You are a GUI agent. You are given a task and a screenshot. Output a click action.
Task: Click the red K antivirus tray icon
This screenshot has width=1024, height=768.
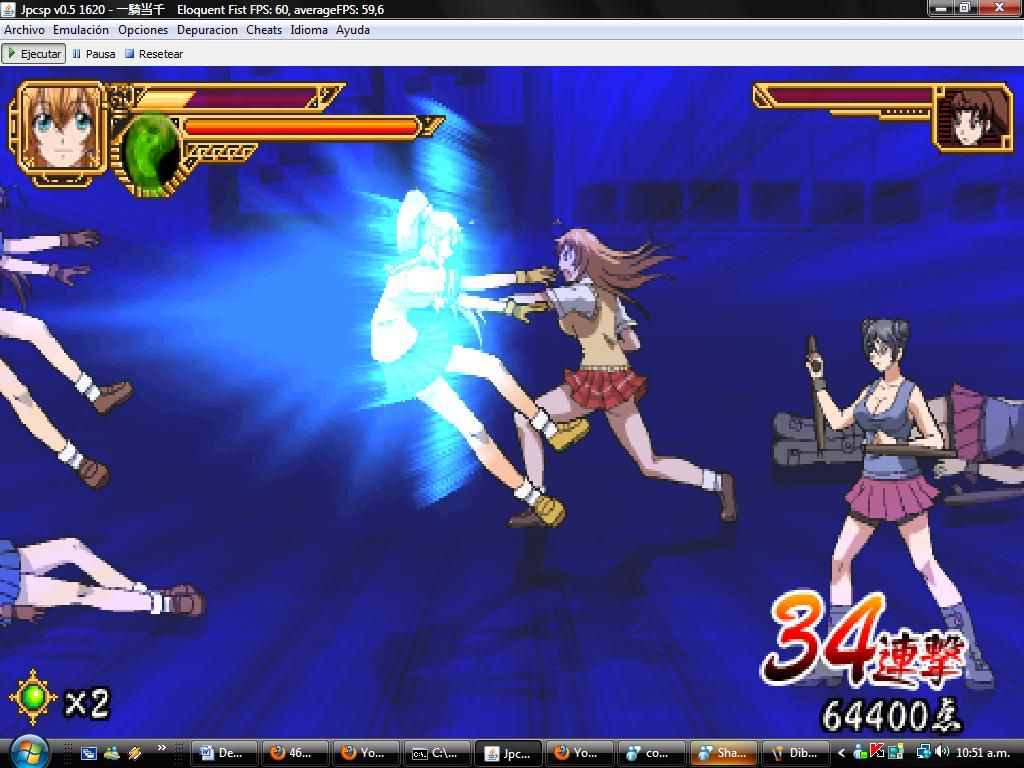(877, 752)
